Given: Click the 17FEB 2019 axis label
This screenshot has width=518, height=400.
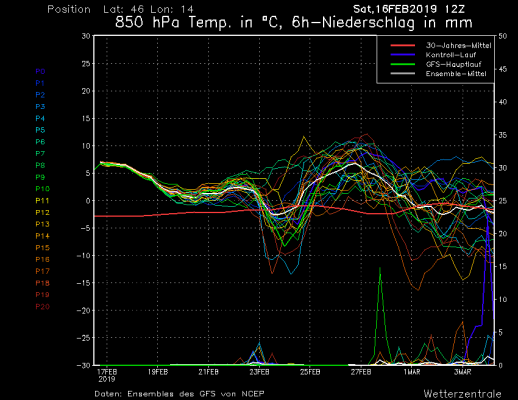Looking at the screenshot, I should click(x=107, y=375).
